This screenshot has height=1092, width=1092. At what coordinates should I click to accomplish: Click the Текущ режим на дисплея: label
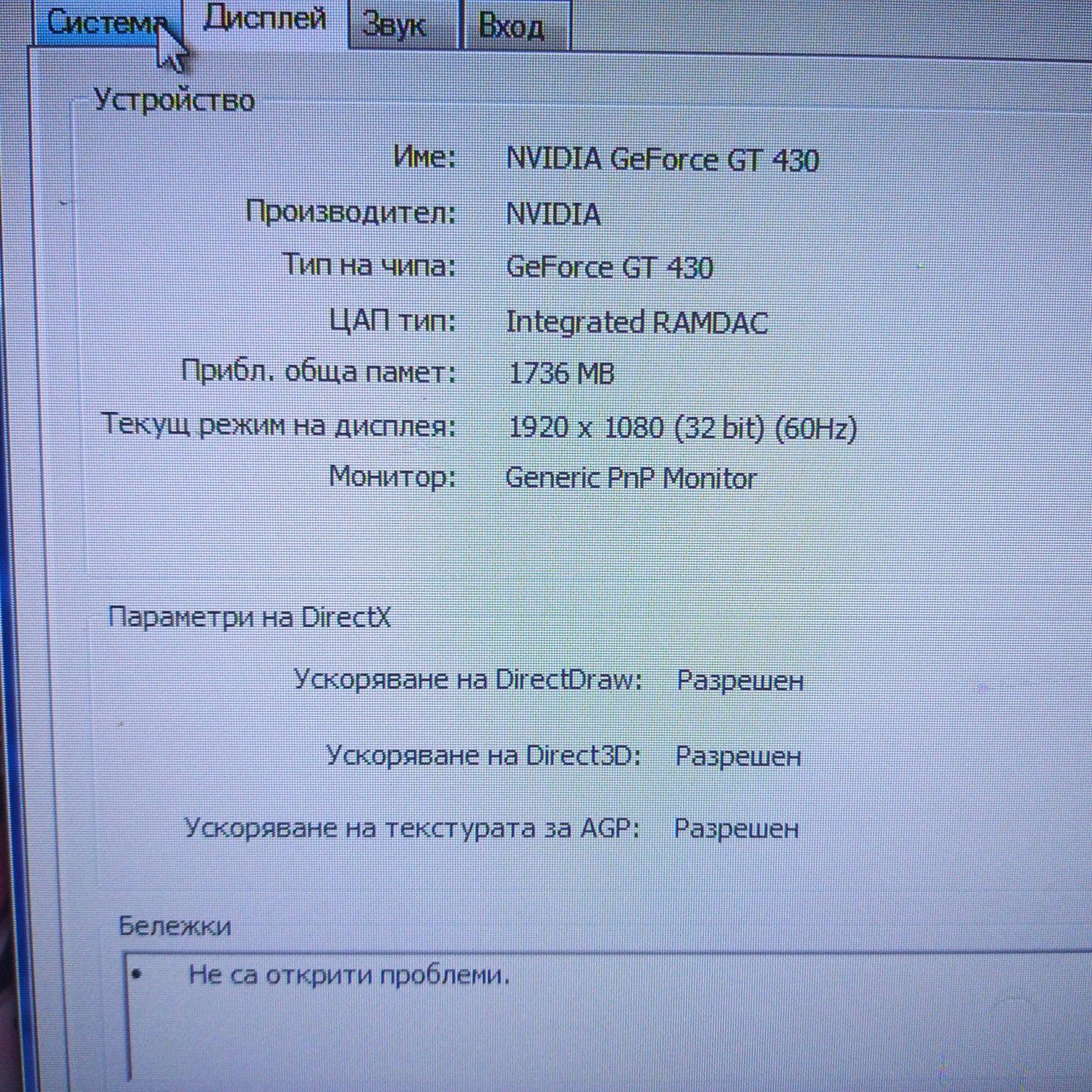tap(279, 425)
